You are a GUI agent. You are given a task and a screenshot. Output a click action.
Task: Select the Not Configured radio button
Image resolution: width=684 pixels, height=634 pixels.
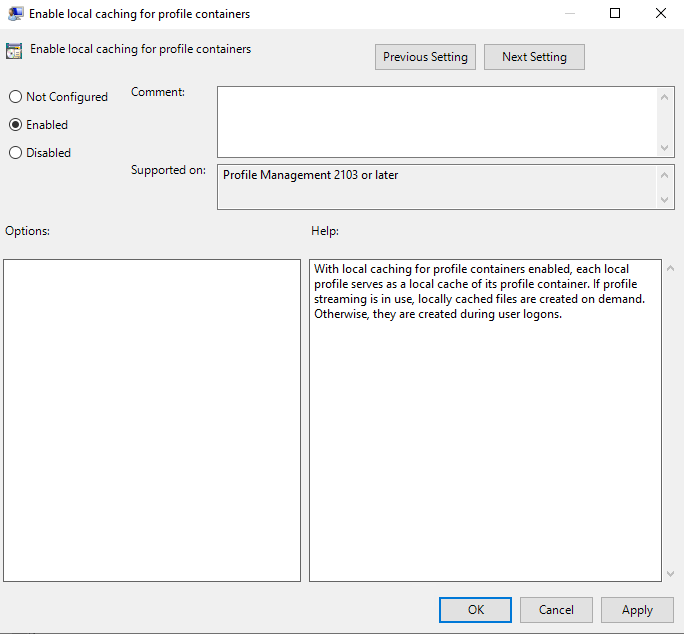point(15,97)
